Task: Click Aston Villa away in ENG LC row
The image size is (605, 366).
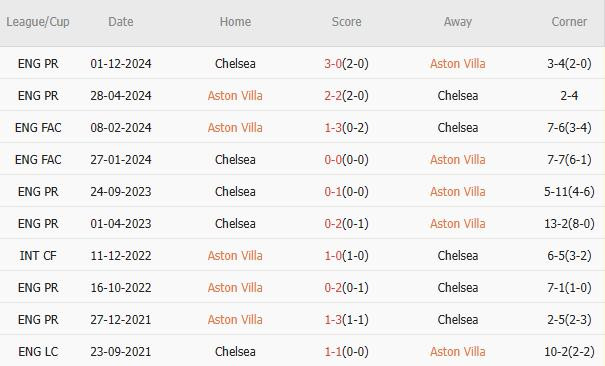Action: click(x=458, y=352)
